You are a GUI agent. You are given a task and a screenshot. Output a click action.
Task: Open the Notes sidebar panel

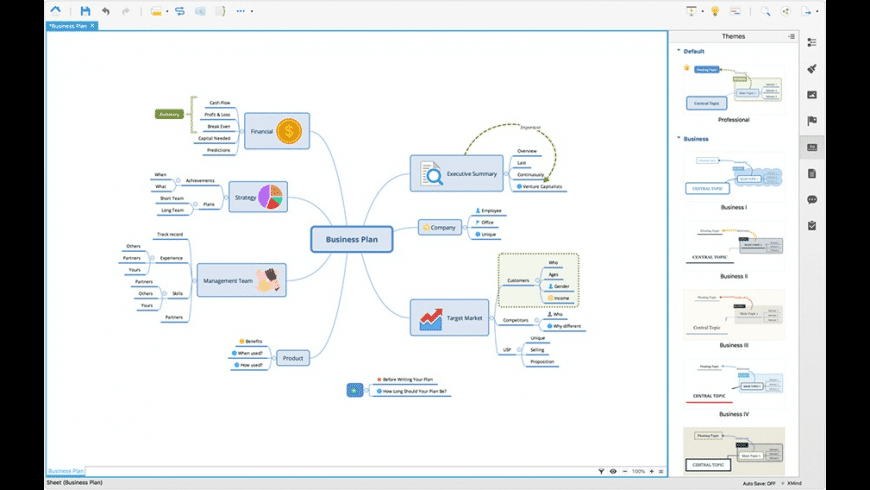click(x=812, y=174)
